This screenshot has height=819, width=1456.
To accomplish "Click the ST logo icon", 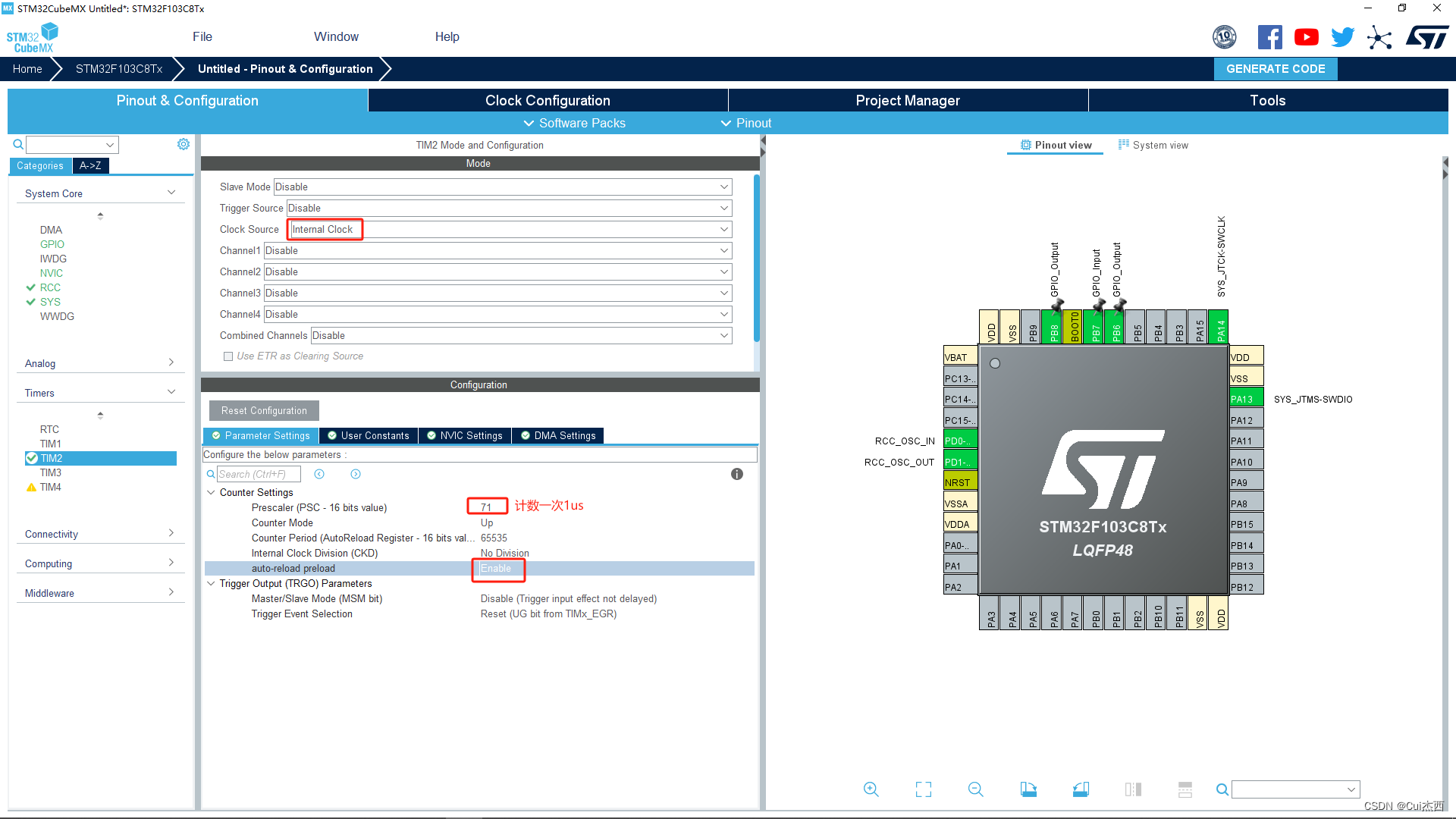I will [x=1426, y=37].
